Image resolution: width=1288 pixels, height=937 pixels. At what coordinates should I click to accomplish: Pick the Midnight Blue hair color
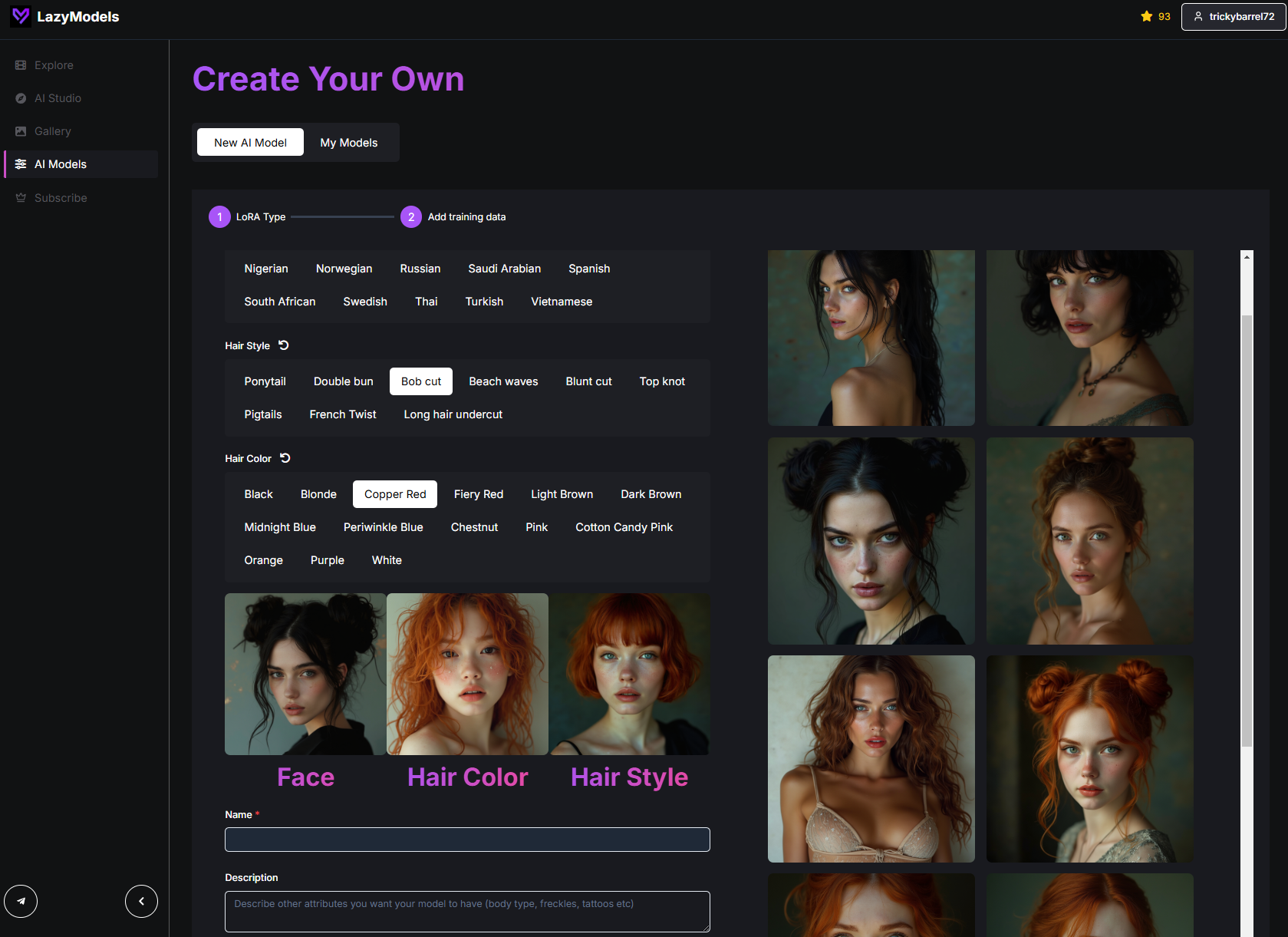coord(280,527)
